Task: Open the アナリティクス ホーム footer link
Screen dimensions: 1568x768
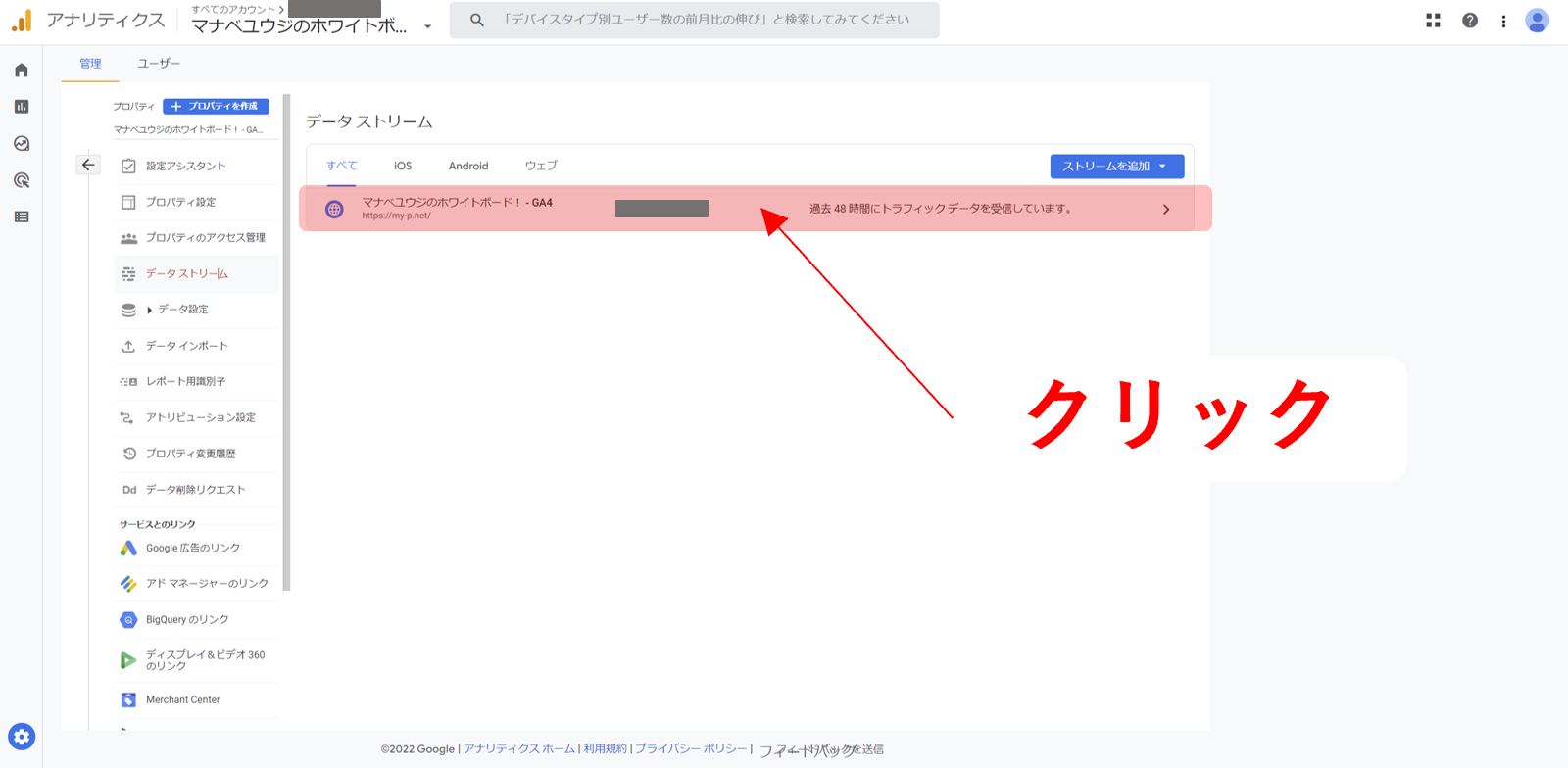Action: [x=519, y=749]
